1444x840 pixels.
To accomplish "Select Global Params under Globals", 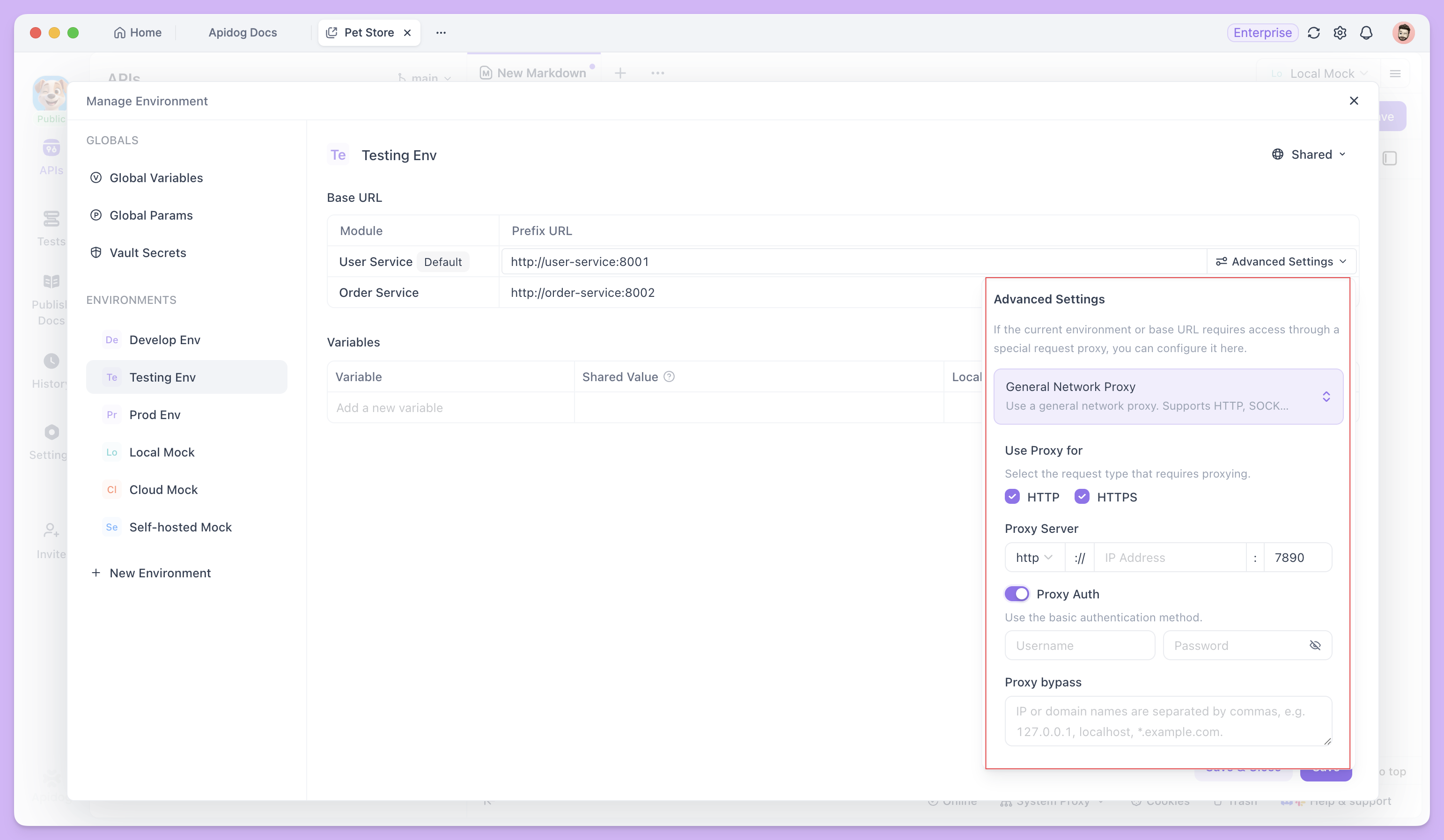I will pos(151,215).
